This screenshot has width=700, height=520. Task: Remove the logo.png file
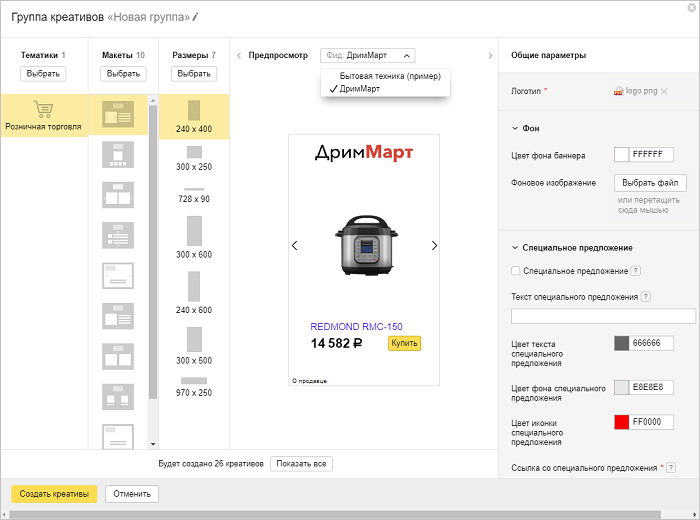pyautogui.click(x=664, y=92)
